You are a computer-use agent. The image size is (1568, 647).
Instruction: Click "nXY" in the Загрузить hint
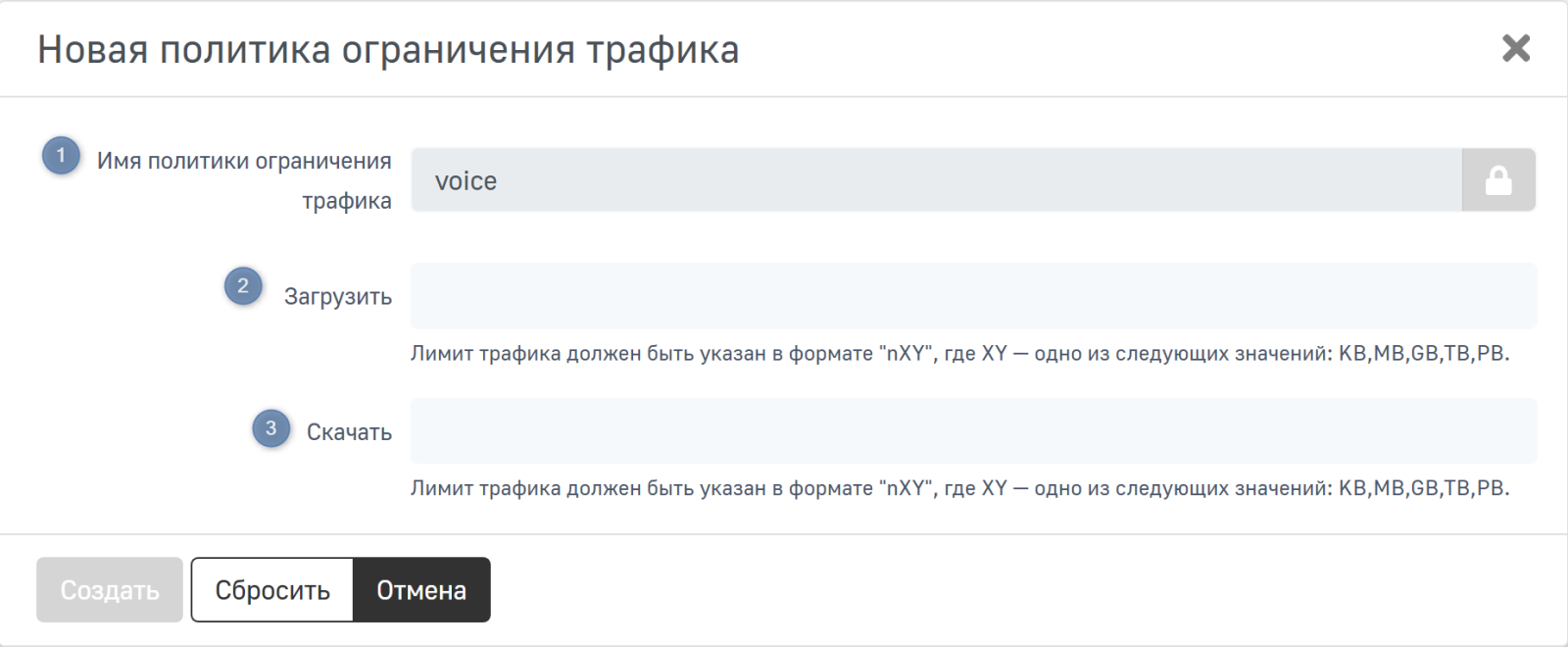(x=905, y=354)
